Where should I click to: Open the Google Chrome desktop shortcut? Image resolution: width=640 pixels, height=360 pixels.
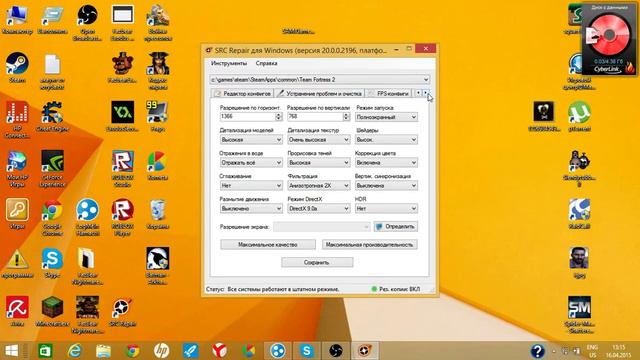point(52,218)
